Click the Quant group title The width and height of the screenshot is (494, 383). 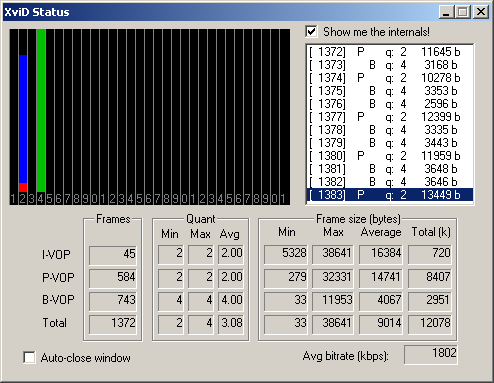pyautogui.click(x=201, y=219)
